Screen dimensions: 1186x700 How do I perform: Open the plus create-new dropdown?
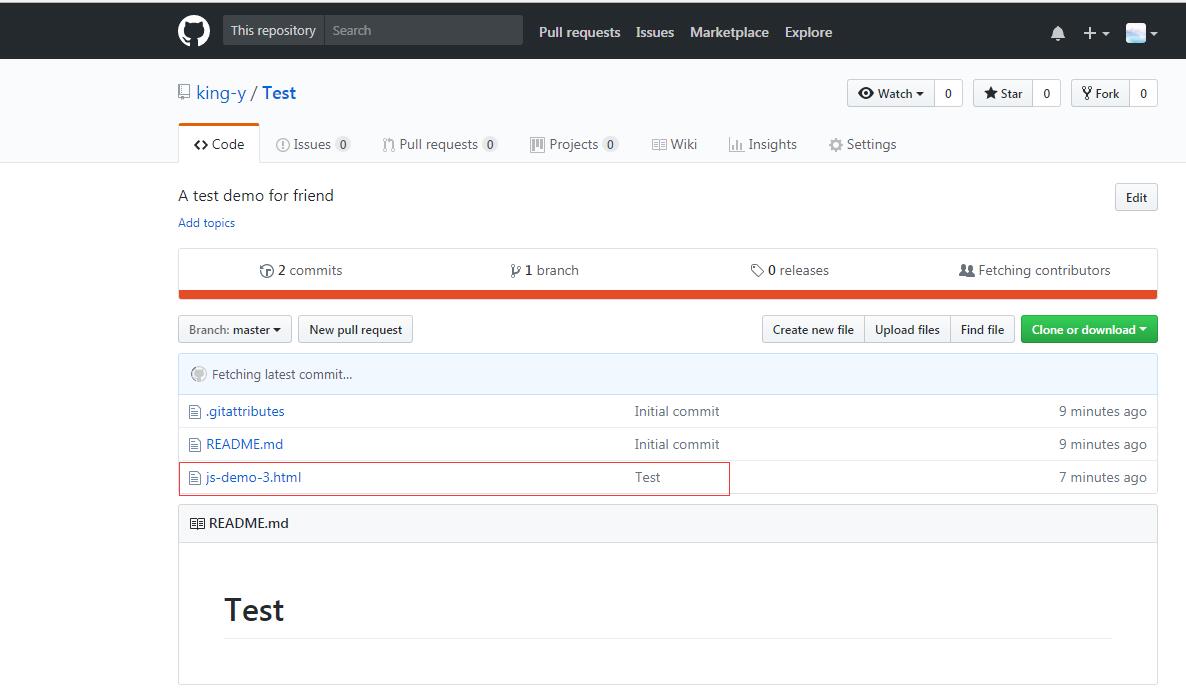(1095, 33)
